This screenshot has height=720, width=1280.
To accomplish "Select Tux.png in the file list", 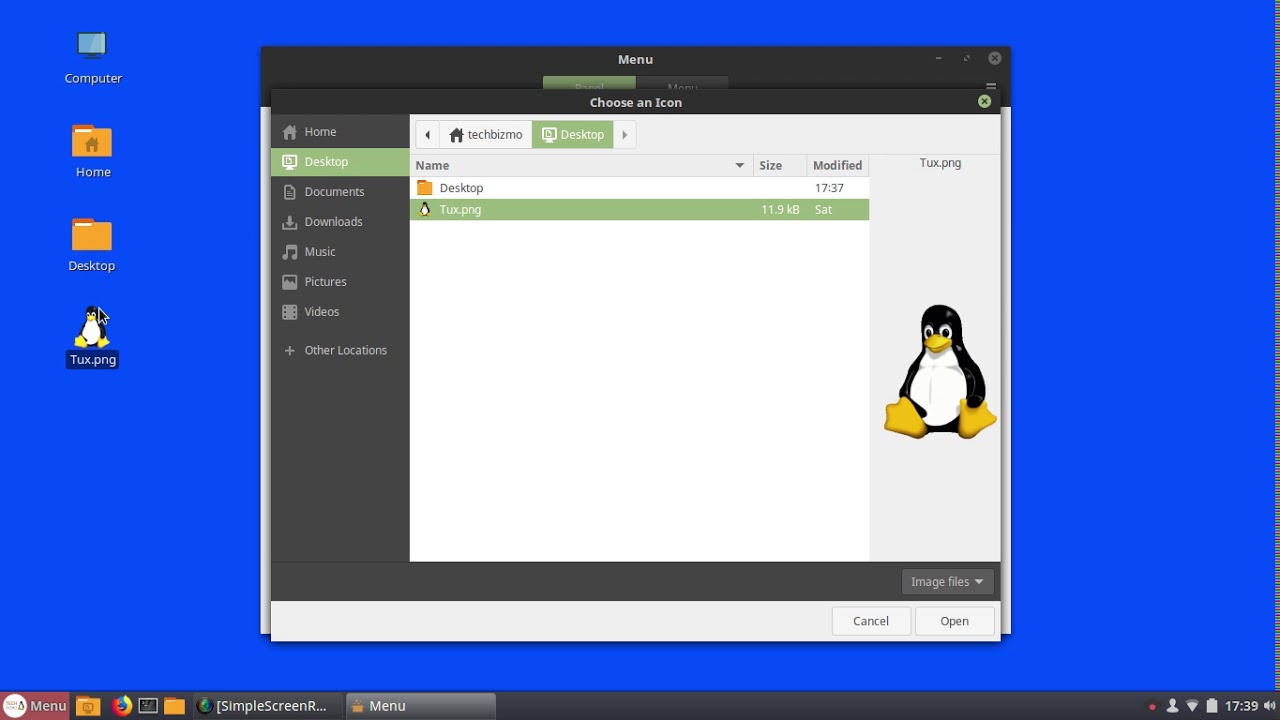I will [460, 209].
